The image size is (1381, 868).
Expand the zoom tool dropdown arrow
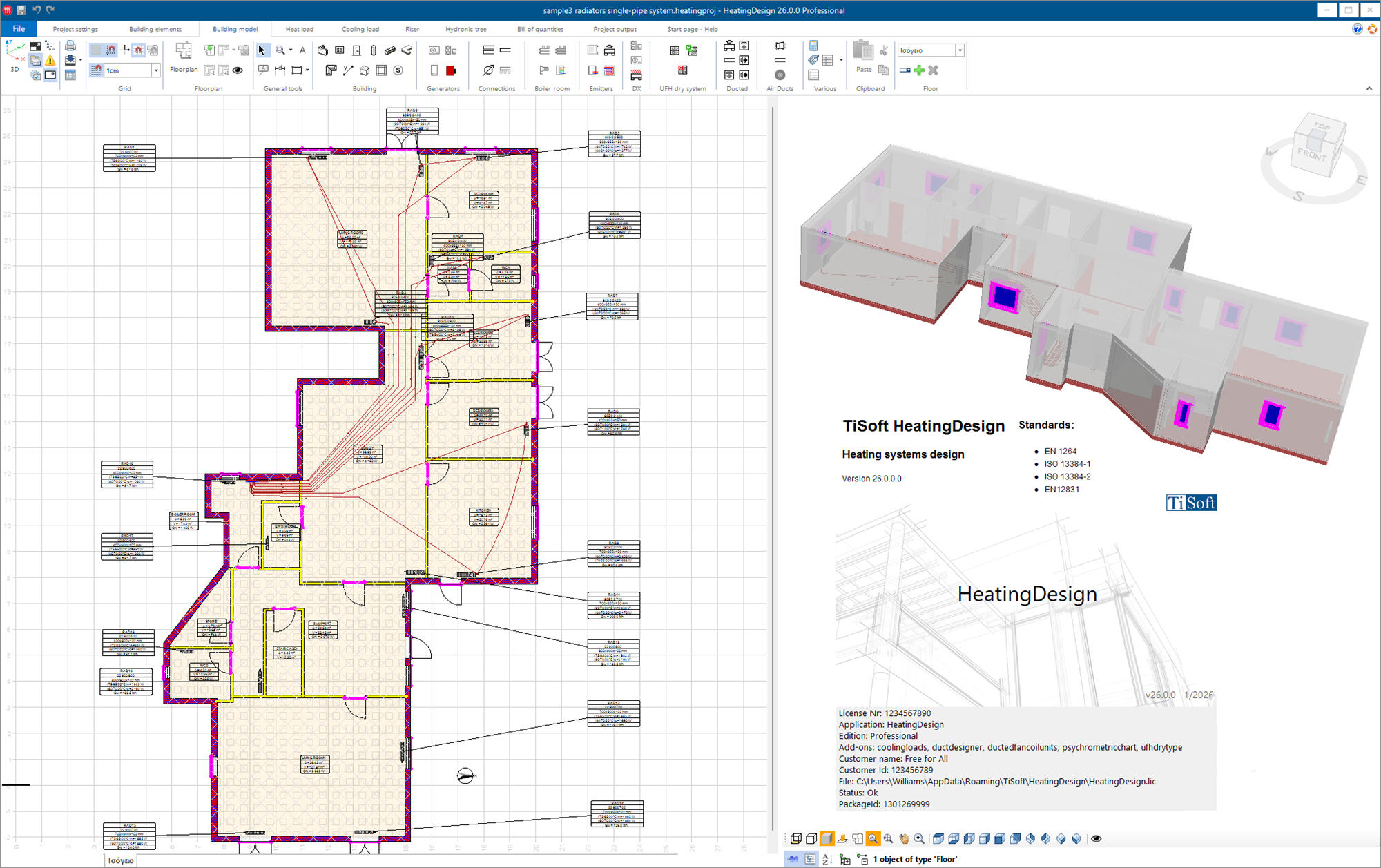tap(291, 50)
